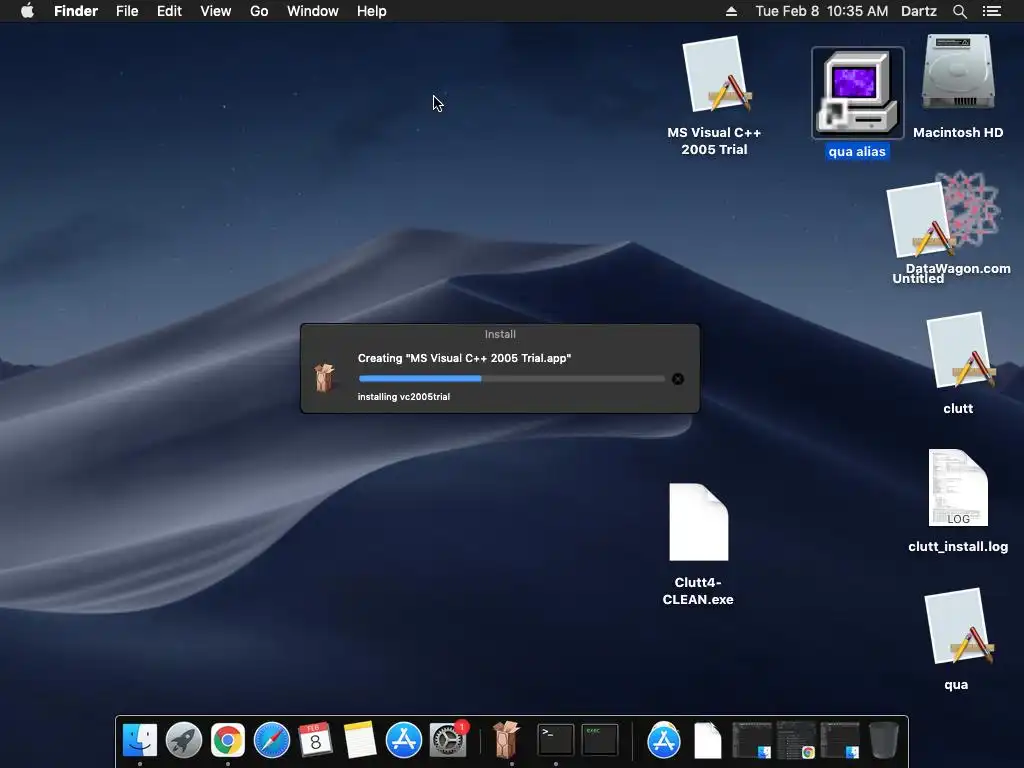This screenshot has height=768, width=1024.
Task: Open the View menu
Action: pyautogui.click(x=216, y=11)
